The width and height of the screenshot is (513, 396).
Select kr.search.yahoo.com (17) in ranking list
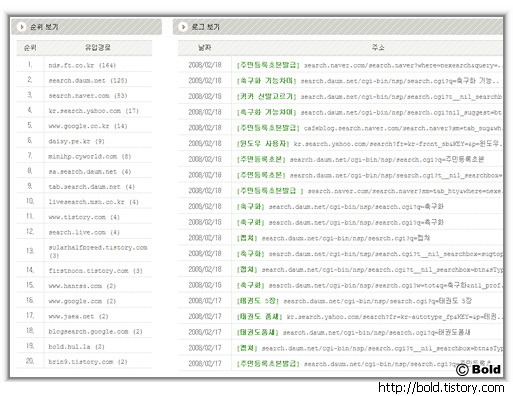click(93, 111)
